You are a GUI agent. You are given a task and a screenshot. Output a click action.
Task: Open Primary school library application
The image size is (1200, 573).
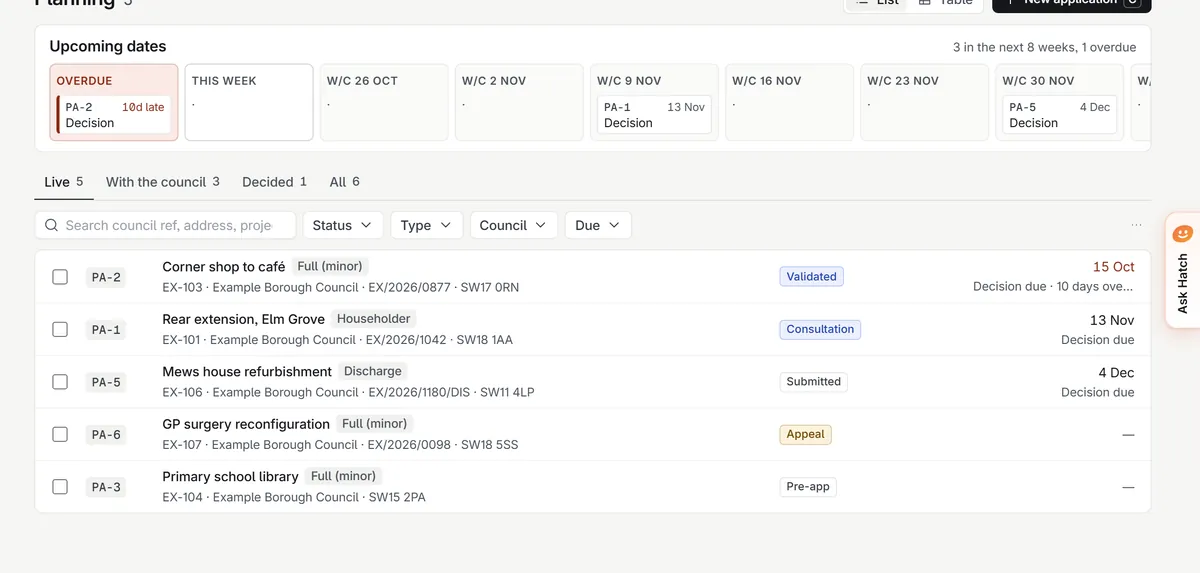click(x=230, y=477)
